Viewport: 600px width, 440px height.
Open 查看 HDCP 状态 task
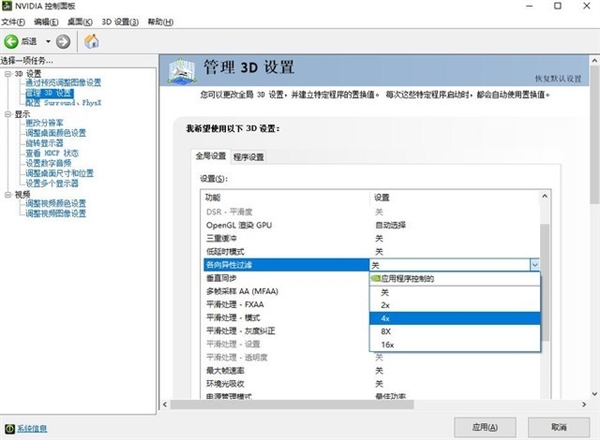coord(52,153)
